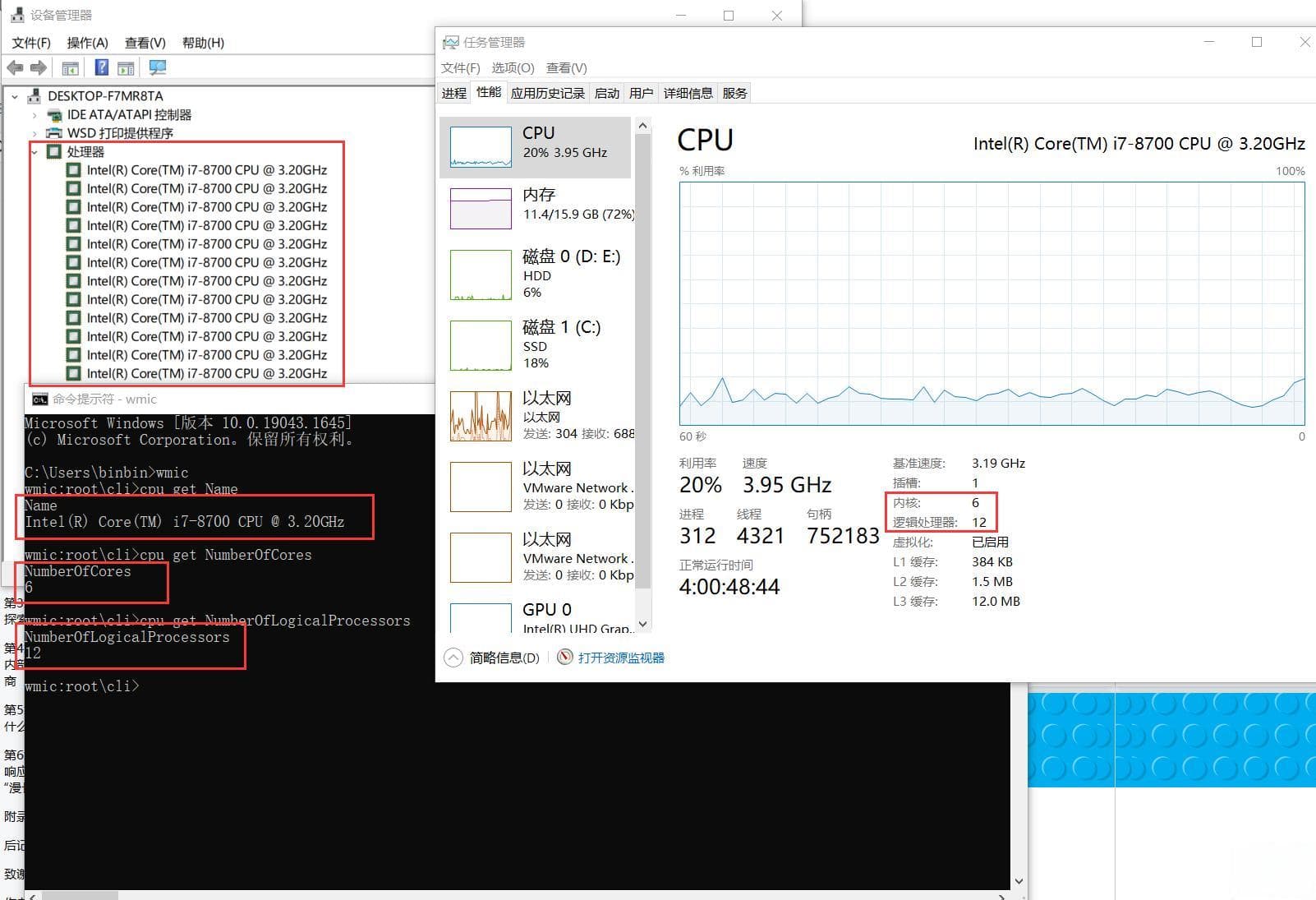Image resolution: width=1316 pixels, height=900 pixels.
Task: Switch to 进程 tab
Action: [454, 93]
